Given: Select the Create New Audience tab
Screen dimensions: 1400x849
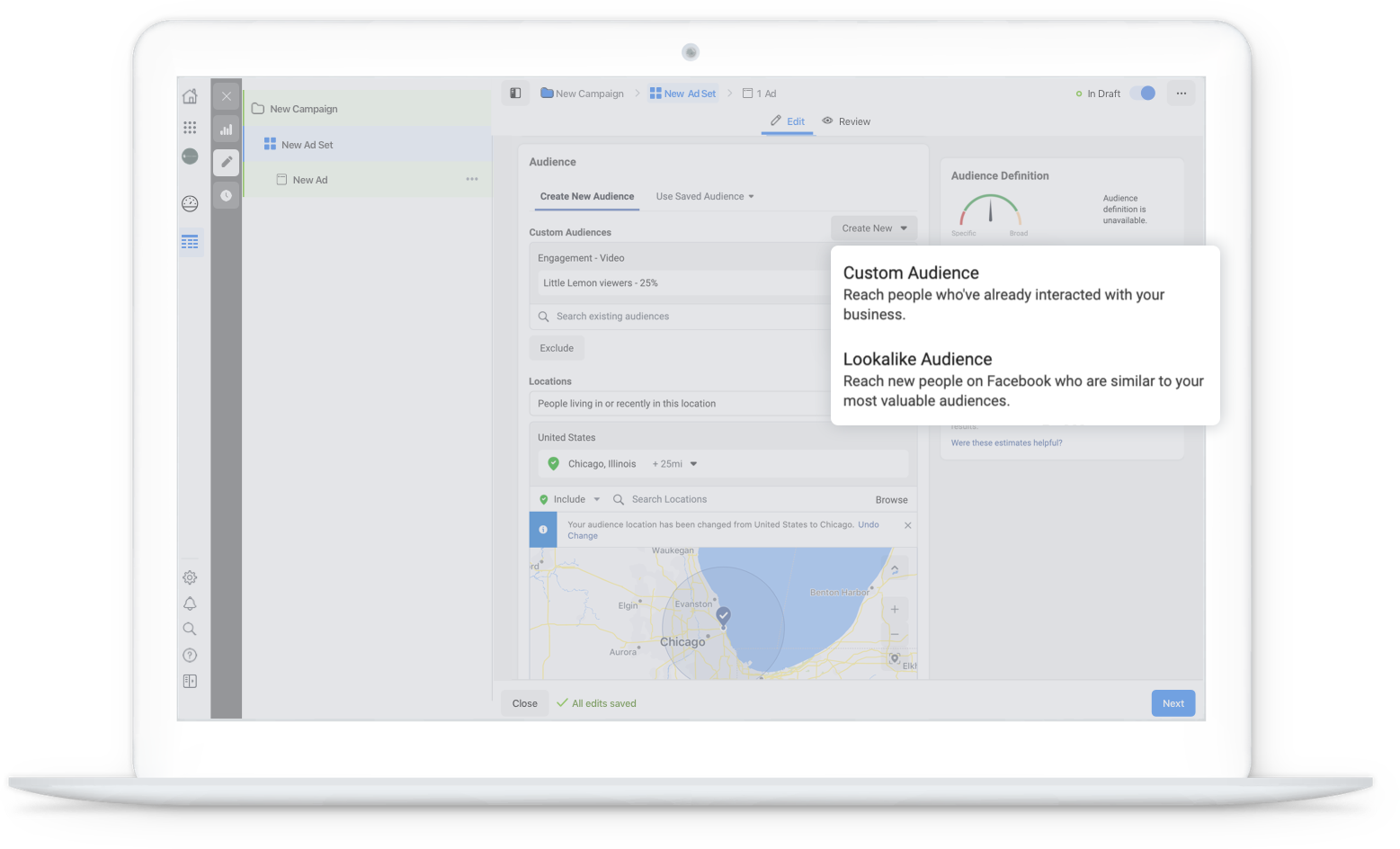Looking at the screenshot, I should coord(586,196).
